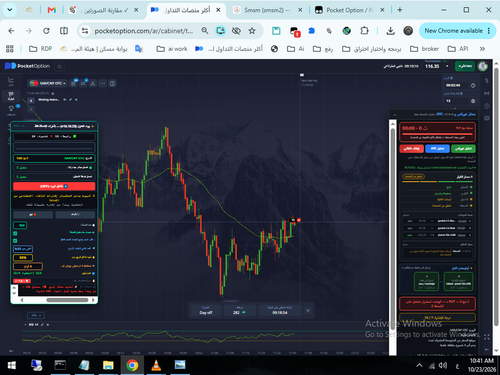500x375 pixels.
Task: Open the timeframe dropdown below the chart
Action: (x=36, y=315)
